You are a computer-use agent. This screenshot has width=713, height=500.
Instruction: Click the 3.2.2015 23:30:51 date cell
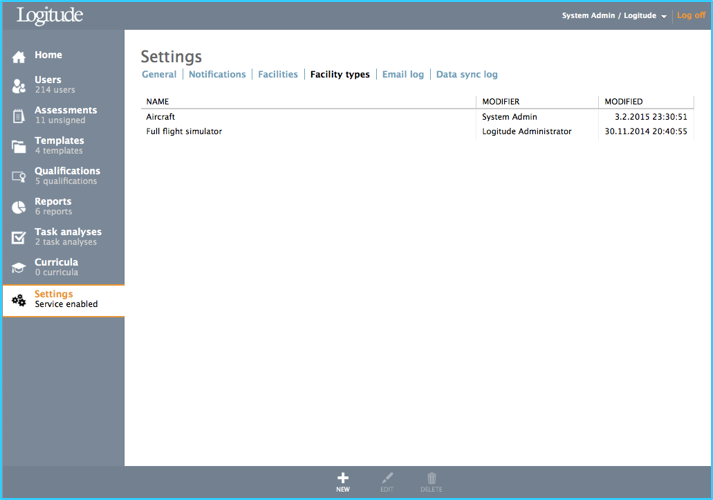[651, 117]
